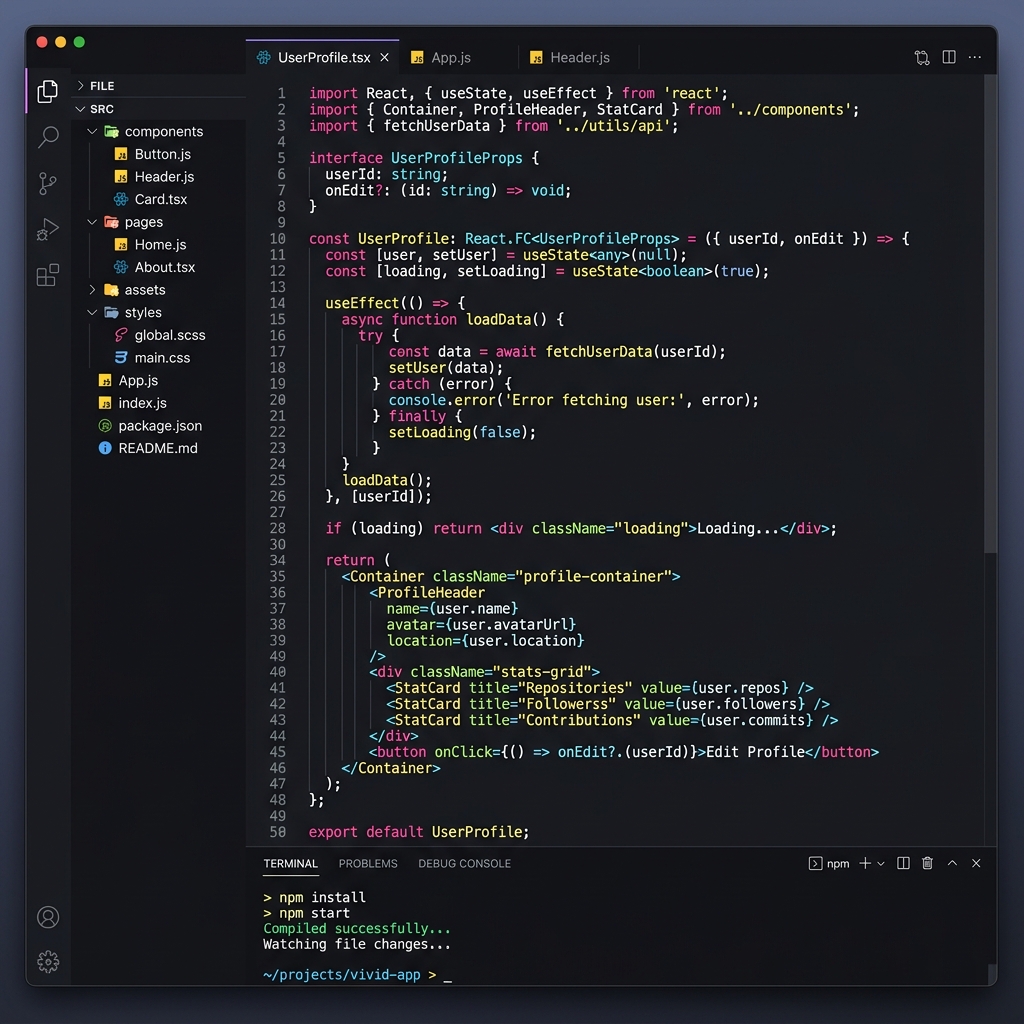Open README.md in the file tree
This screenshot has width=1024, height=1024.
coord(157,448)
